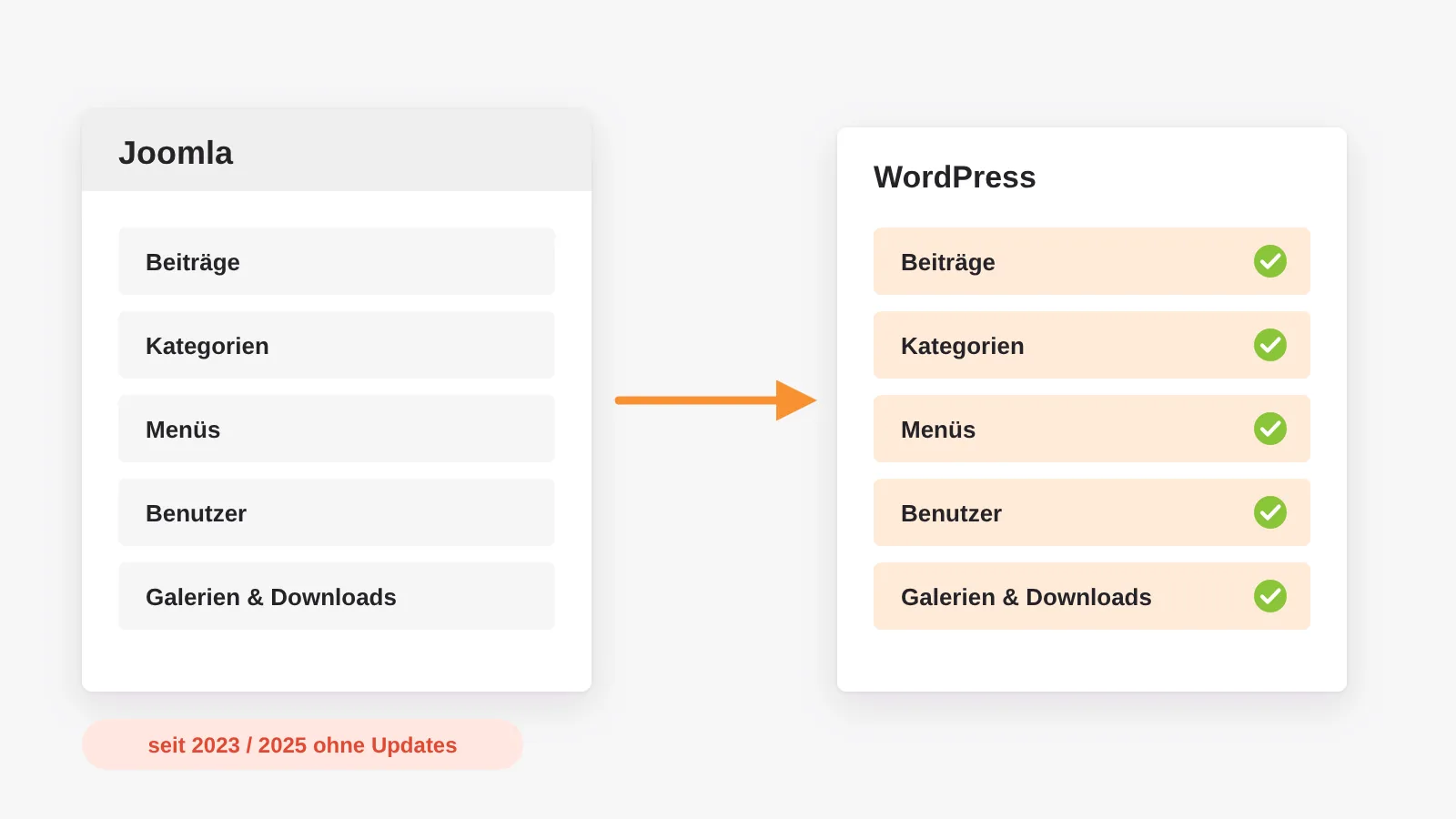Click the green checkmark beside WordPress Beiträge
Screen dimensions: 1456x819
coord(1270,261)
